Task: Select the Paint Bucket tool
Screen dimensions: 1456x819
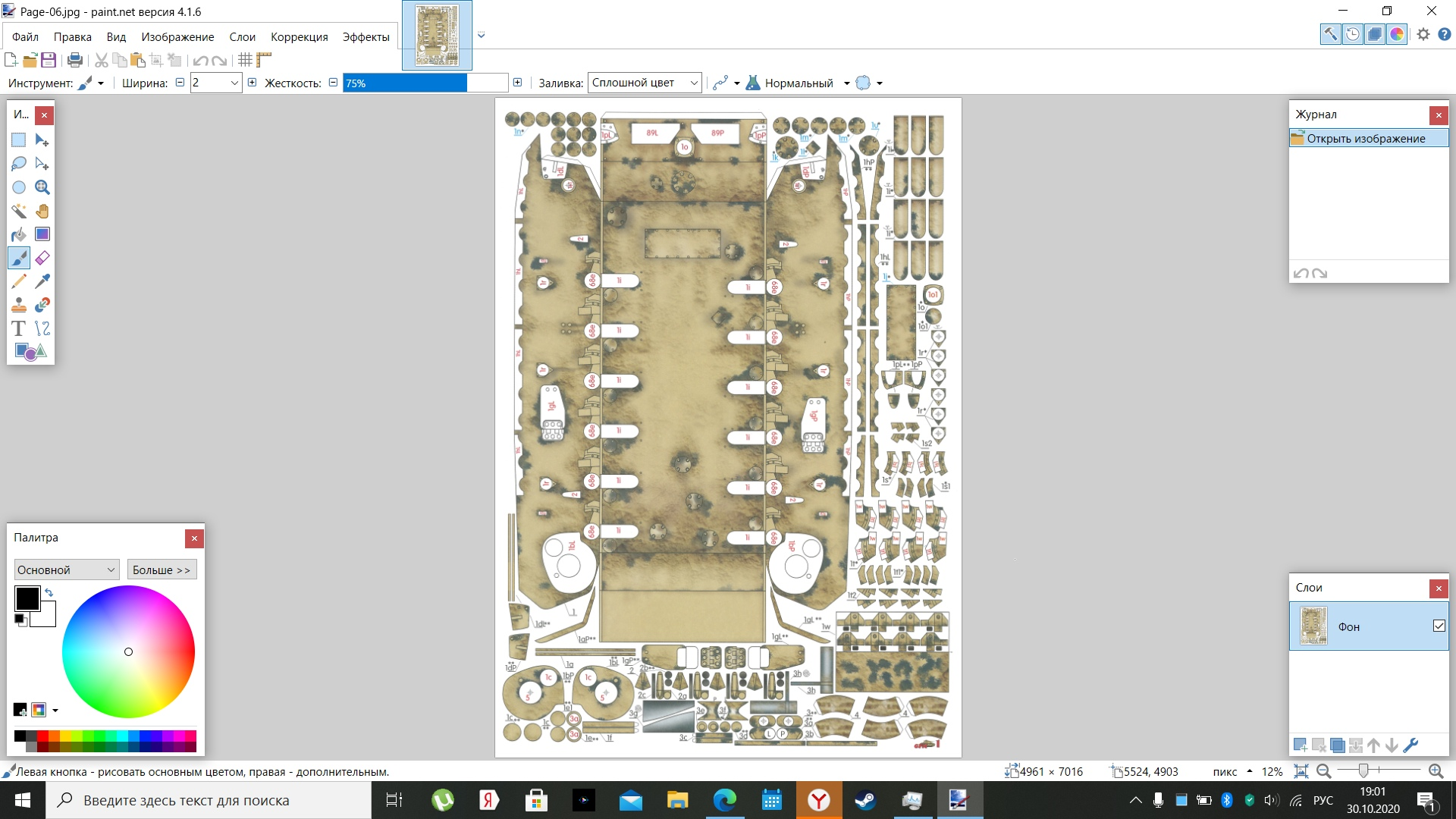Action: [18, 234]
